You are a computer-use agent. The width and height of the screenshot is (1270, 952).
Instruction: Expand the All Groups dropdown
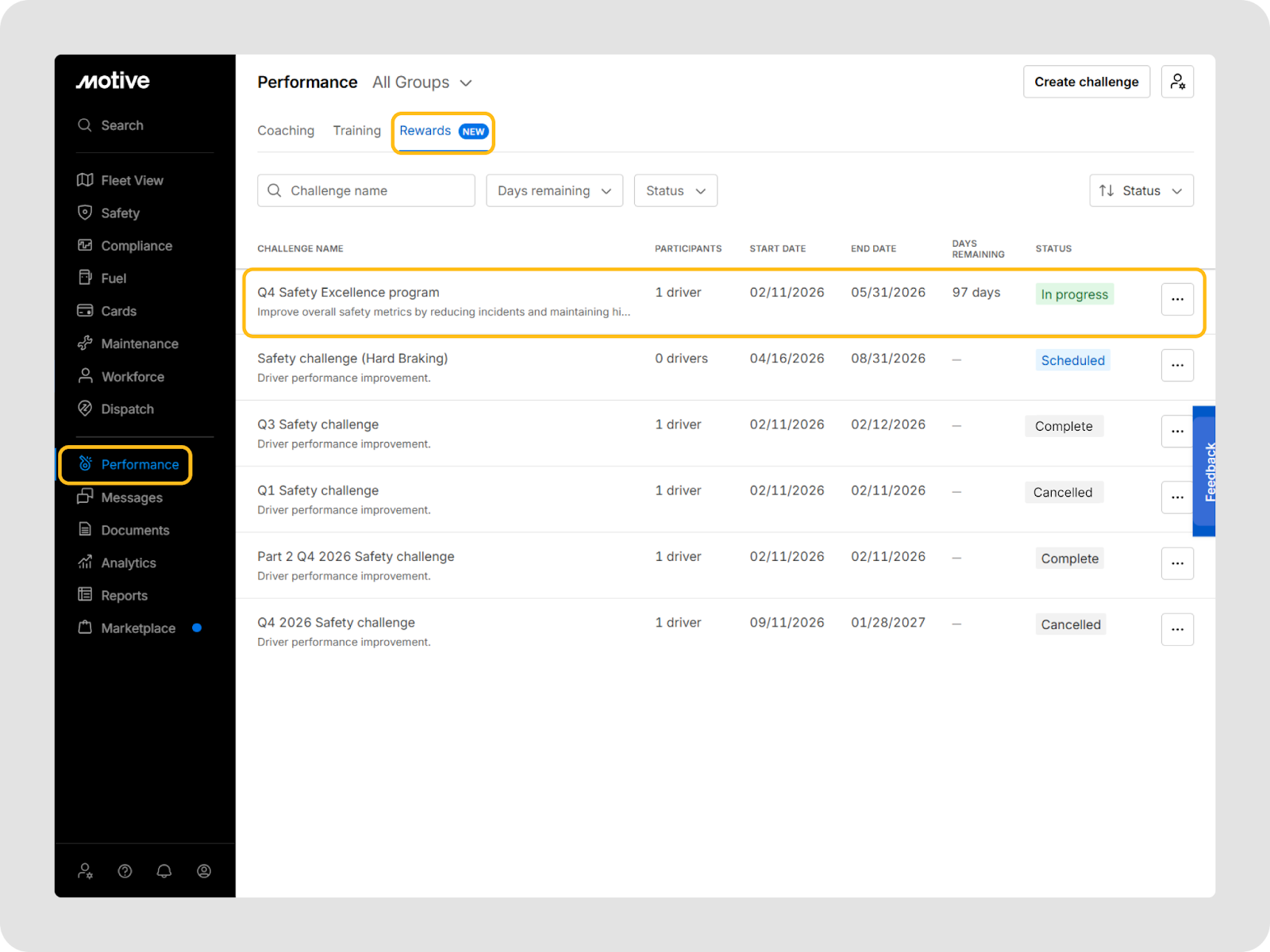[422, 83]
